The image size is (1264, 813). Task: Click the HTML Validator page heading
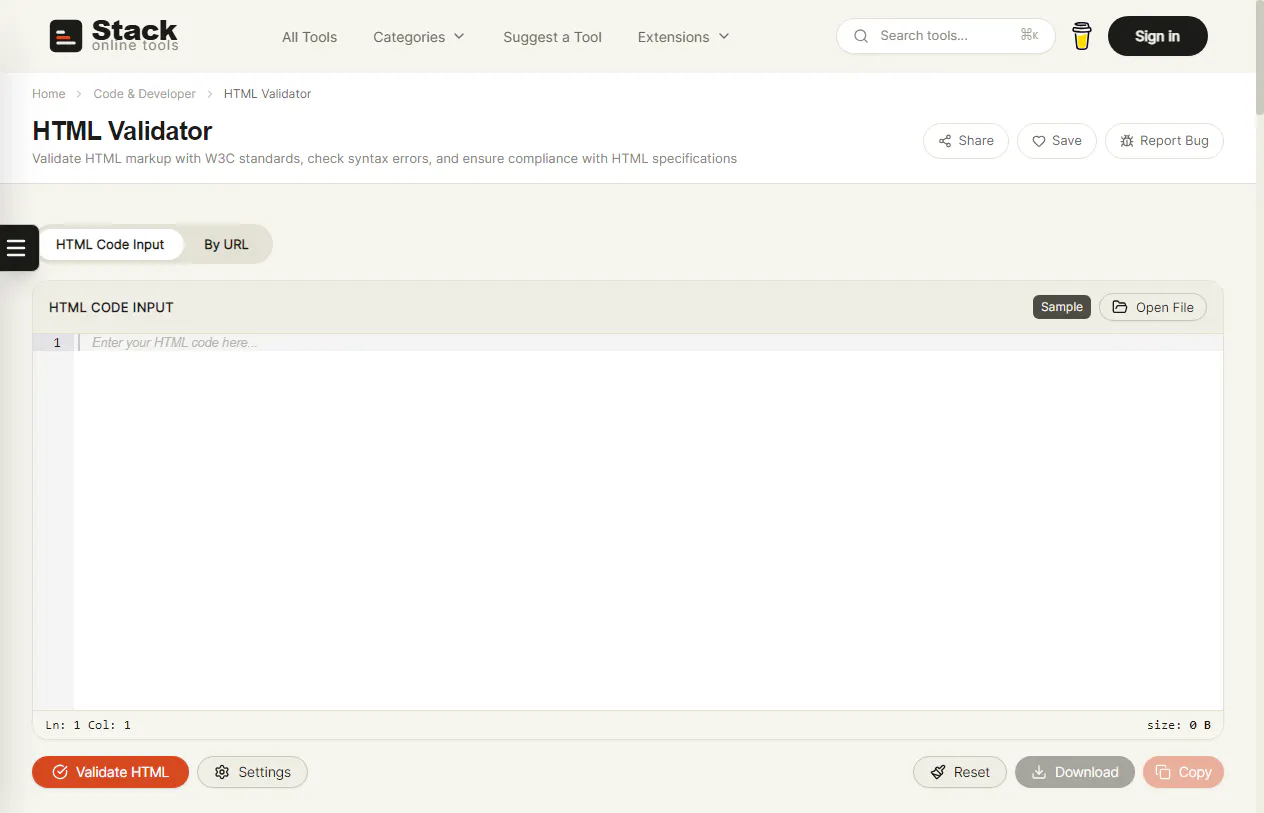pos(122,131)
